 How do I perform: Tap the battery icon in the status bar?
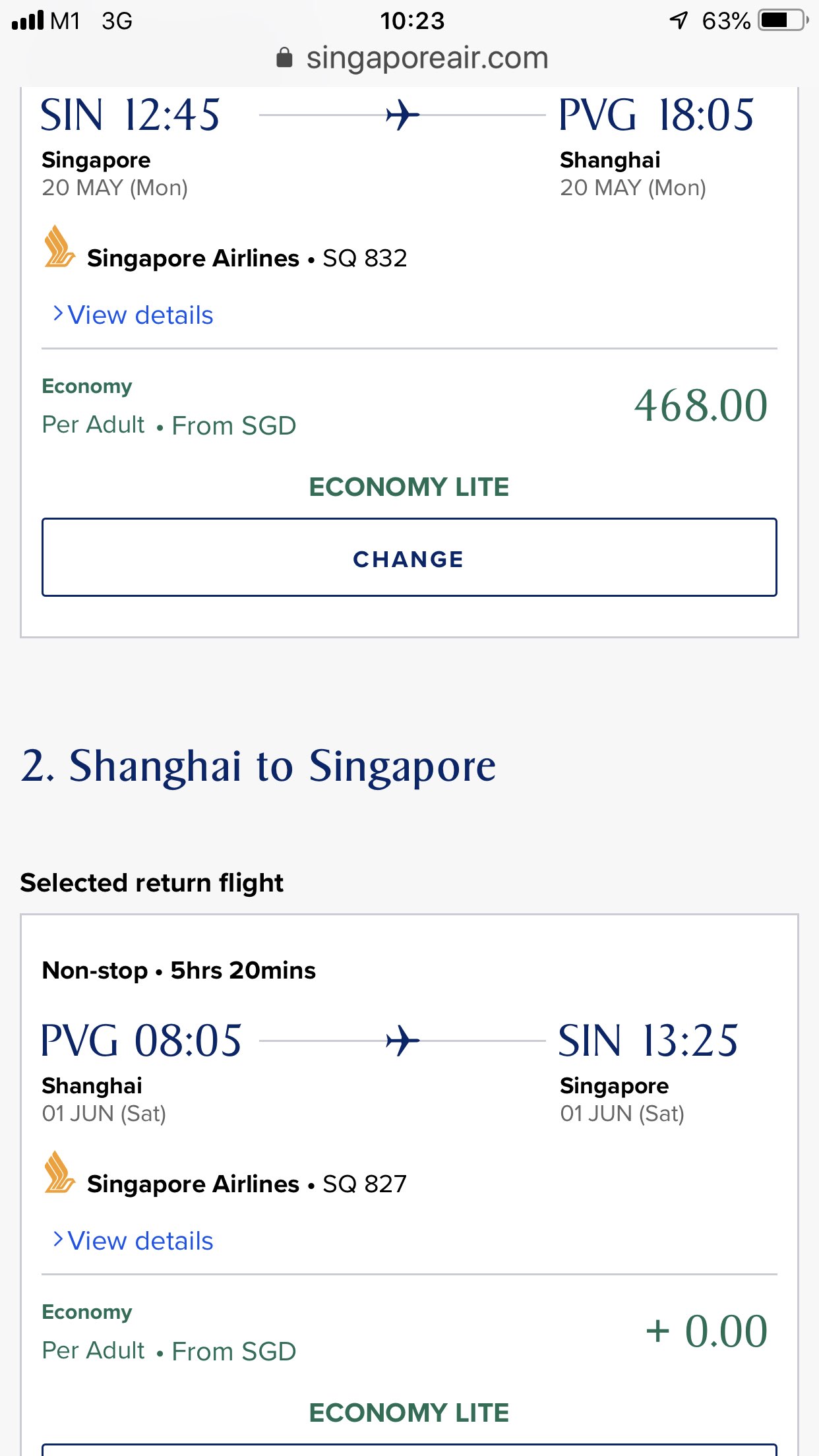click(x=783, y=20)
